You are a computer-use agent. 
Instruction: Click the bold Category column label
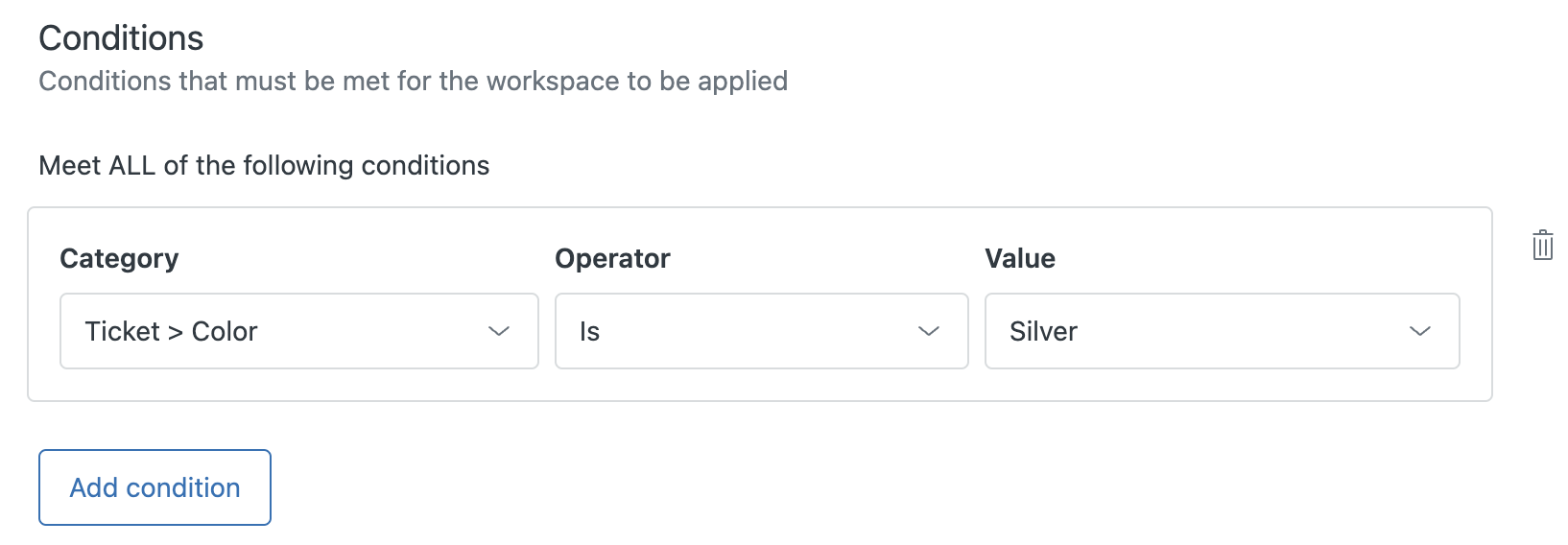pyautogui.click(x=119, y=259)
